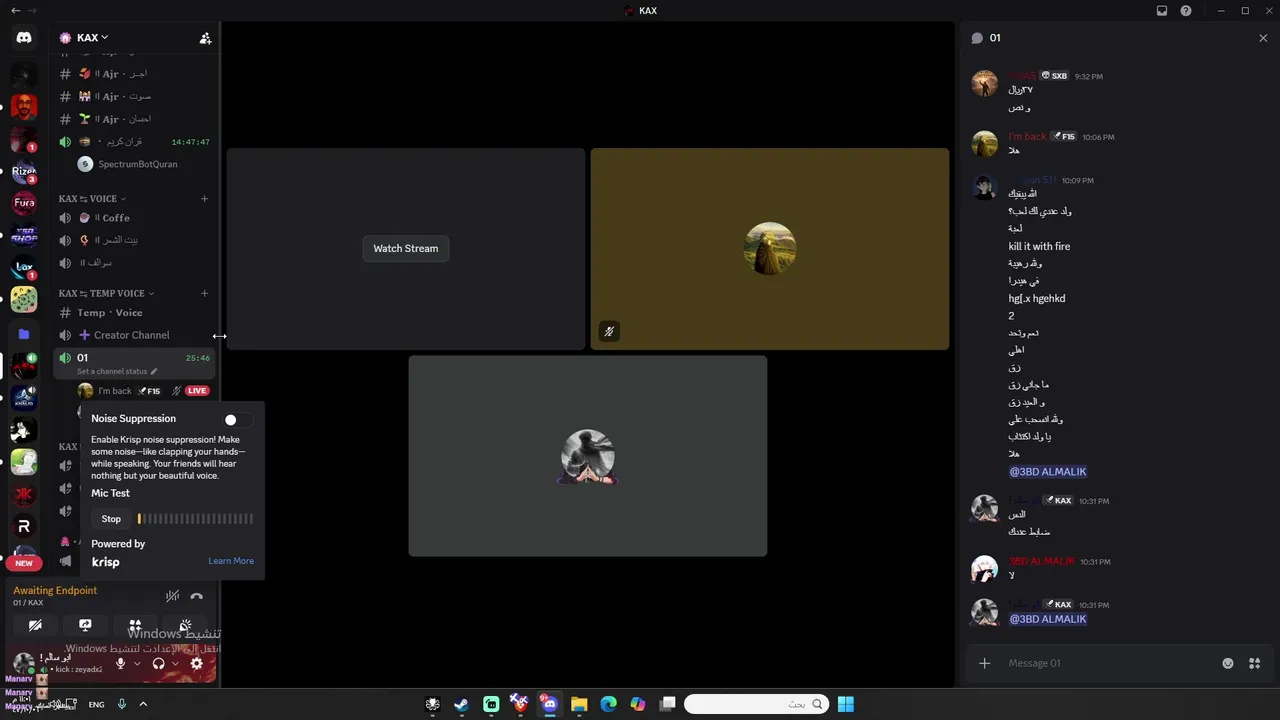1280x720 pixels.
Task: Toggle the Noise Suppression switch
Action: pyautogui.click(x=237, y=420)
